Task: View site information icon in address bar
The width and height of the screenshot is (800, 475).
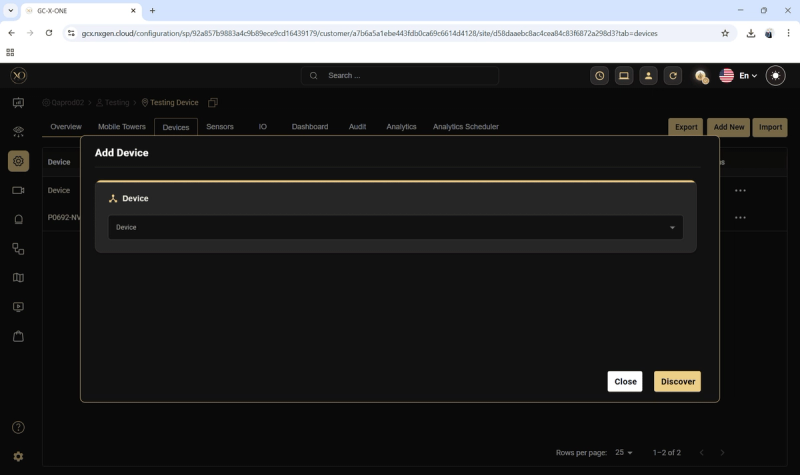Action: [x=71, y=33]
